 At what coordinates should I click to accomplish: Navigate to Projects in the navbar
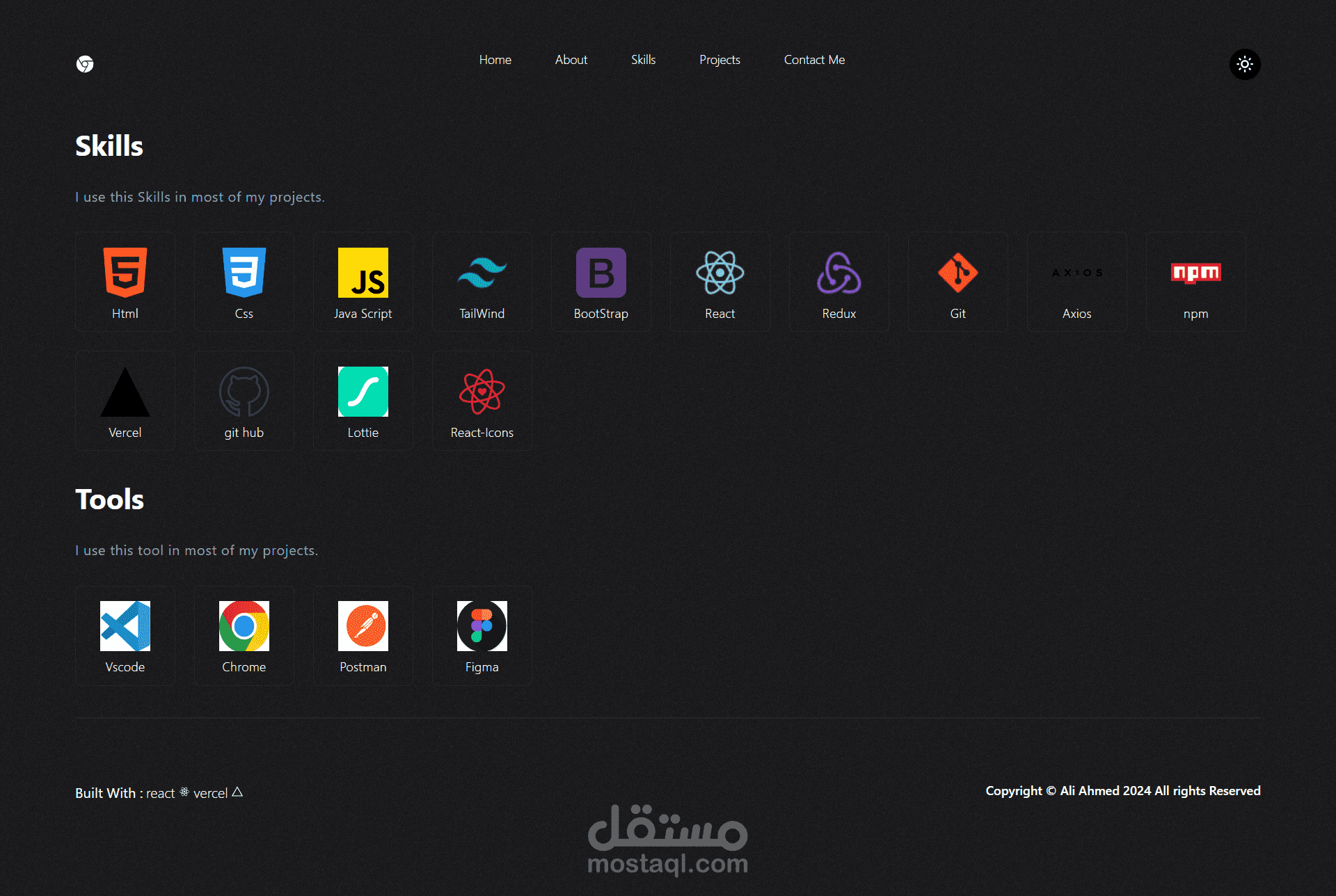click(719, 60)
